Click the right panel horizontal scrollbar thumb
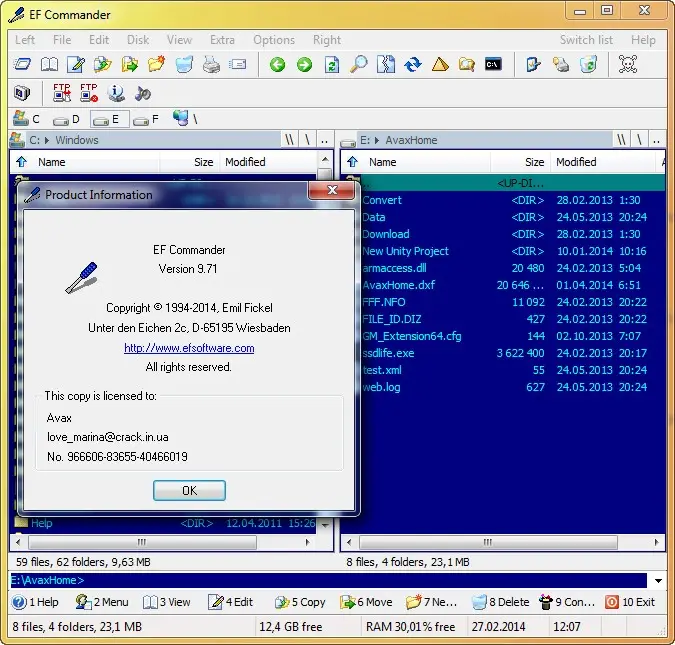 click(488, 542)
